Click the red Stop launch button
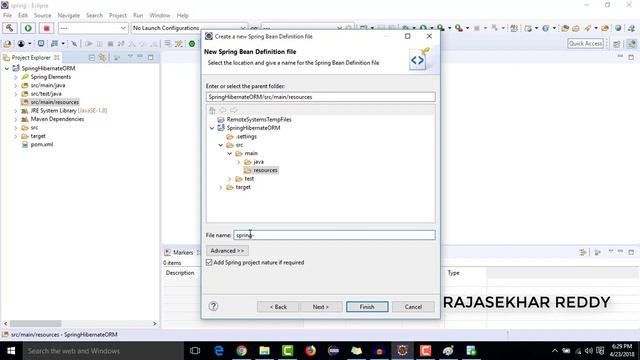 pyautogui.click(x=47, y=28)
